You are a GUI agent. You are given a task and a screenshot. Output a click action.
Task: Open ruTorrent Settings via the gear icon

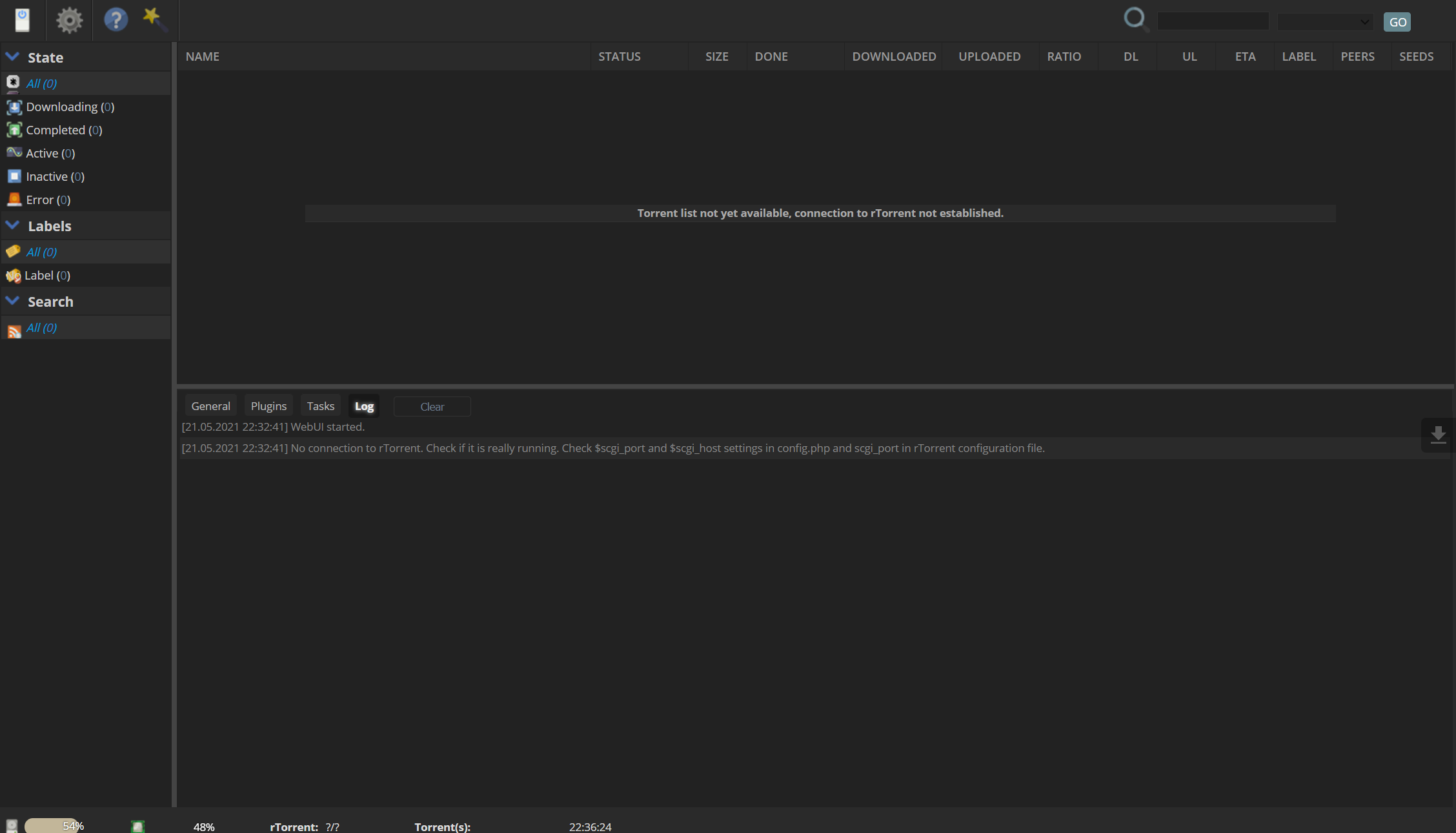point(69,20)
